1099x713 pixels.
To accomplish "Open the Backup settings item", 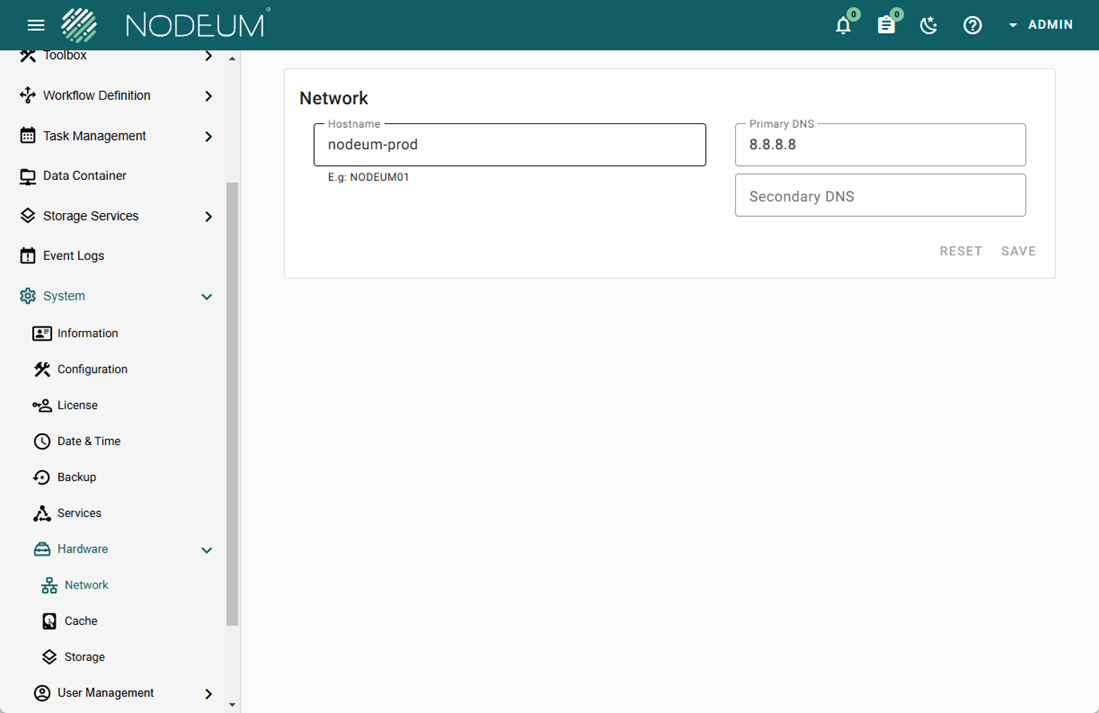I will tap(76, 477).
